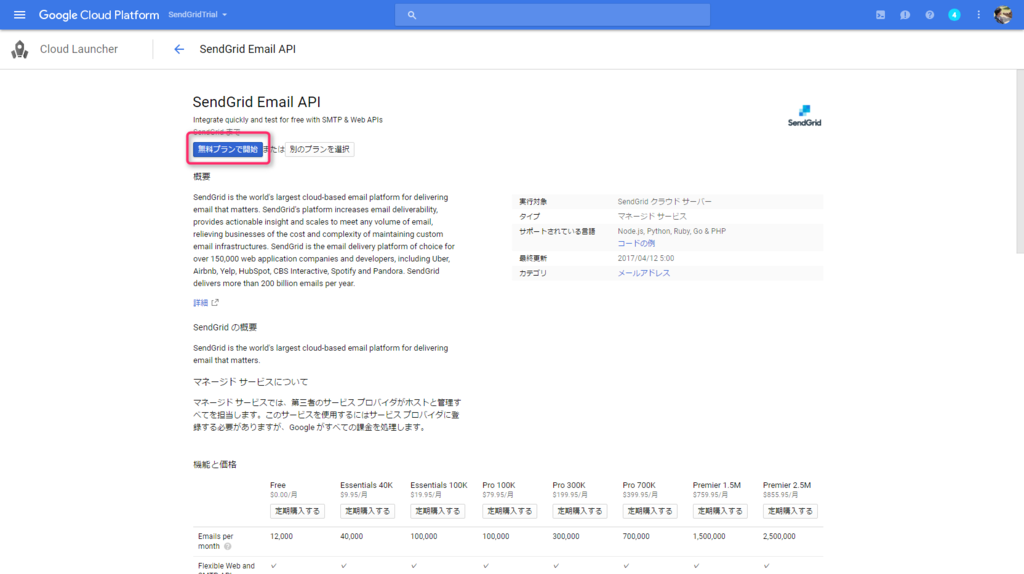Viewport: 1024px width, 574px height.
Task: Click the Google Cloud Platform logo
Action: point(99,14)
